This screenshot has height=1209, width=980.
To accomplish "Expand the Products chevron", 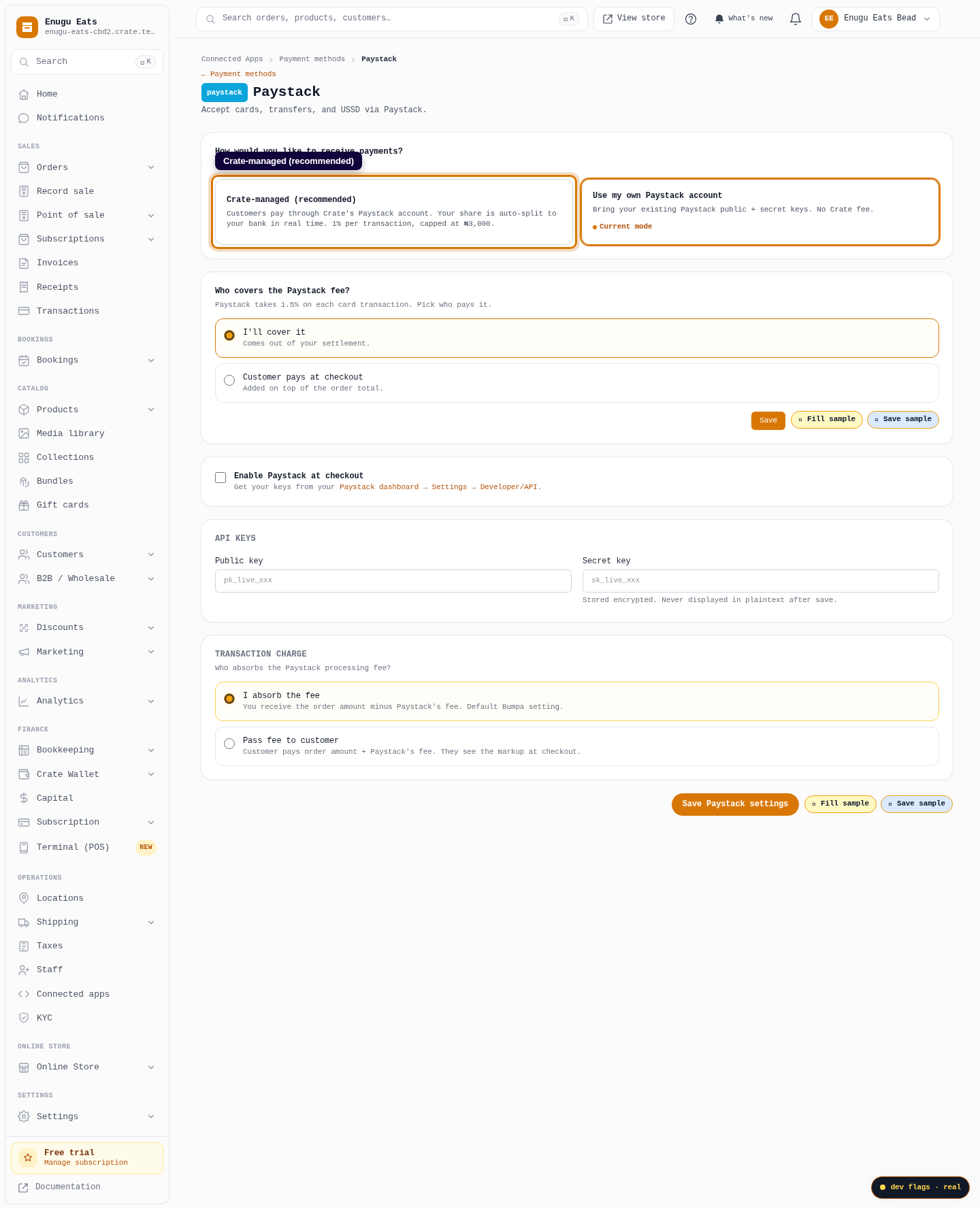I will pos(151,410).
